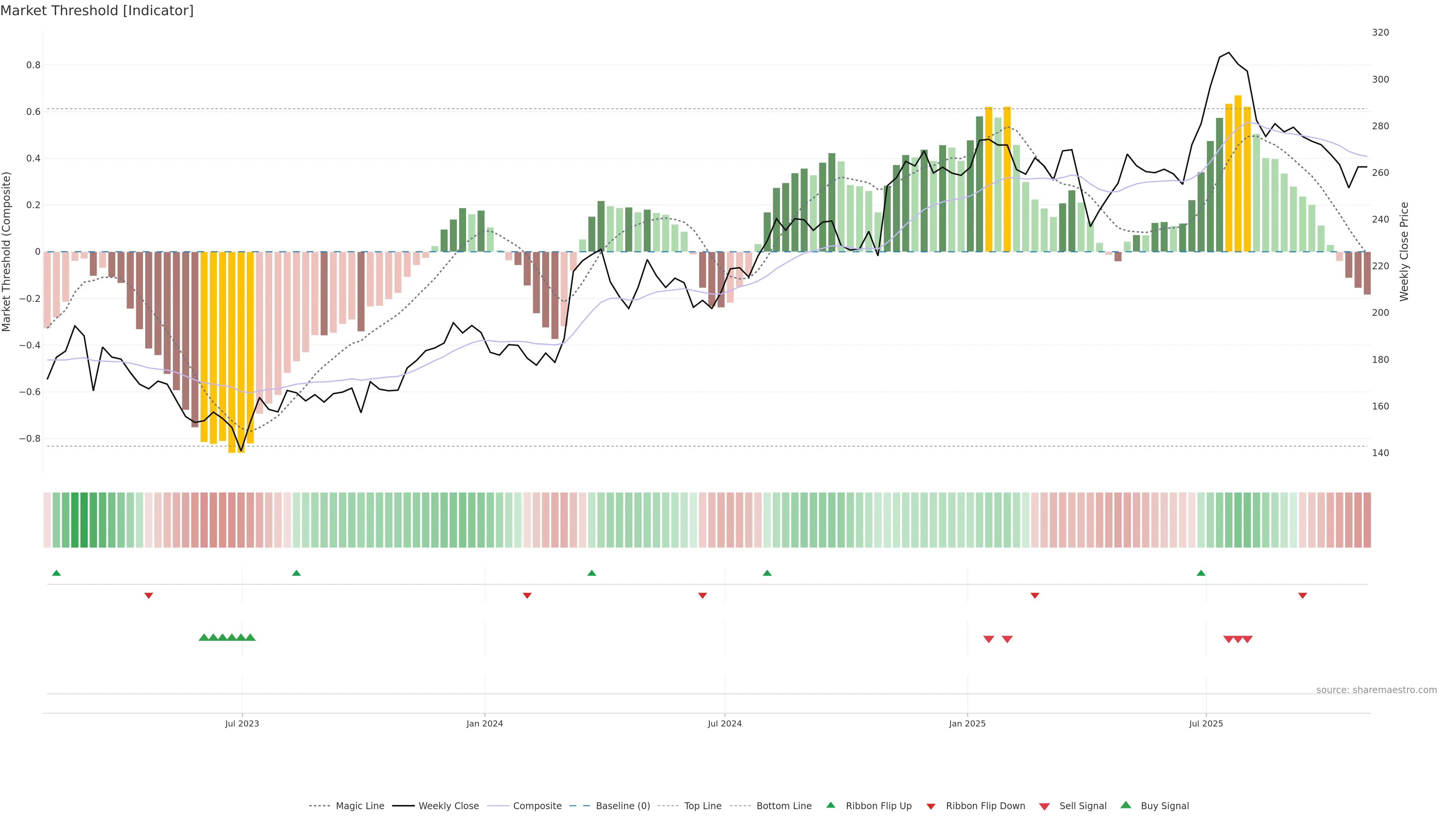1456x819 pixels.
Task: Click the rightmost red ribbon cell
Action: pos(1367,520)
